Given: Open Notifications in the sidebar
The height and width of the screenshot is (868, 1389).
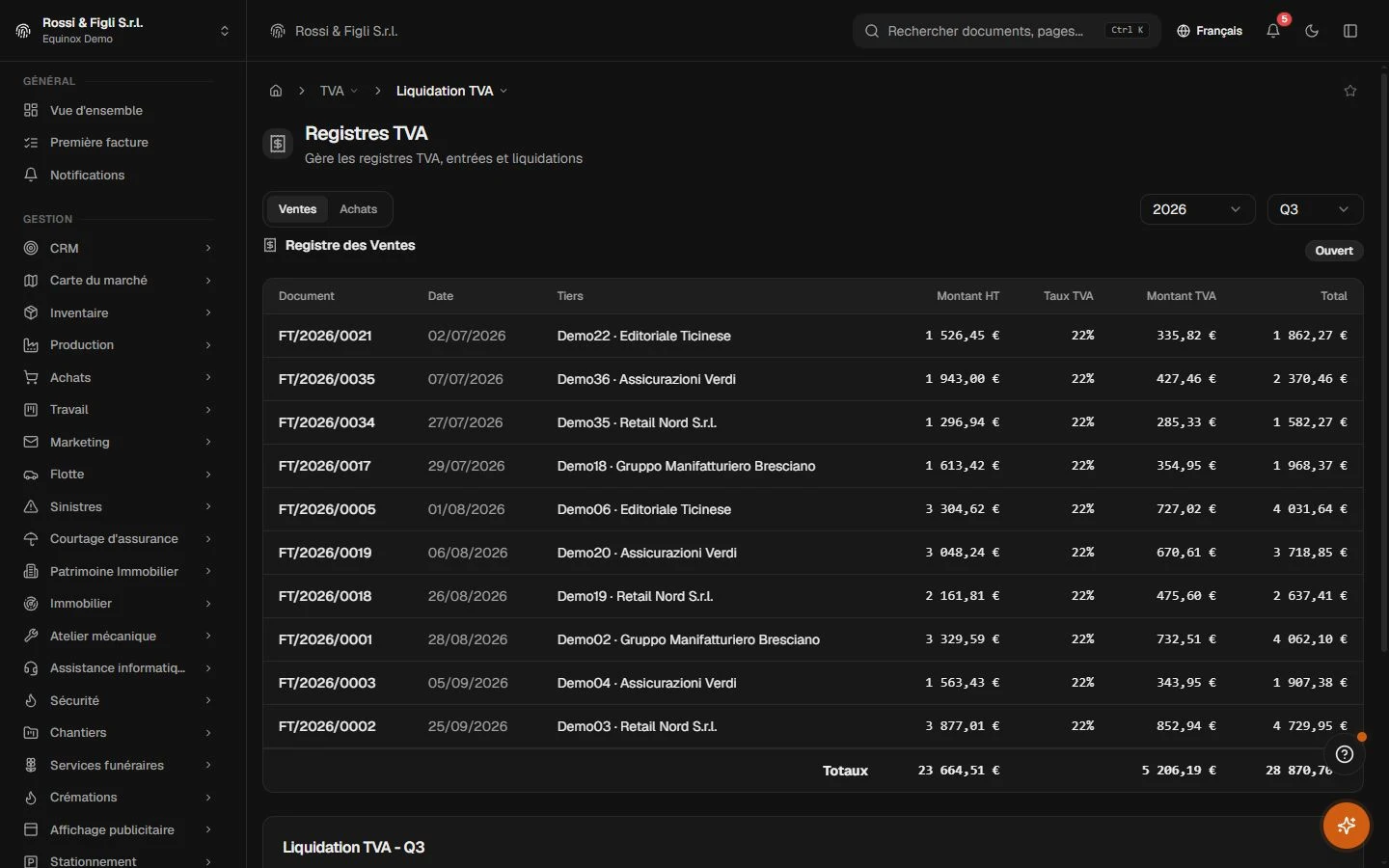Looking at the screenshot, I should [118, 175].
